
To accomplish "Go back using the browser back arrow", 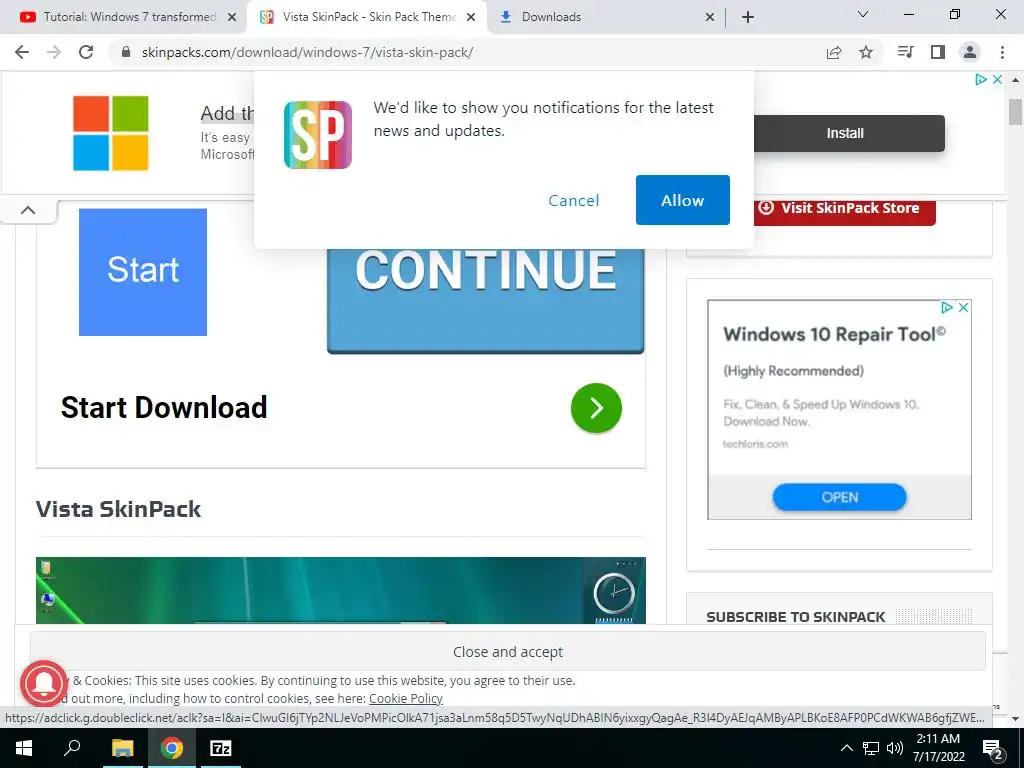I will pos(22,52).
